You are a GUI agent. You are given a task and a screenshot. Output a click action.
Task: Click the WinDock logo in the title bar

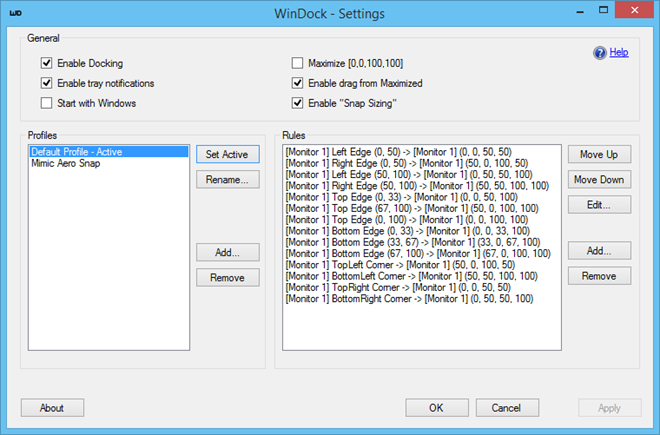coord(16,13)
